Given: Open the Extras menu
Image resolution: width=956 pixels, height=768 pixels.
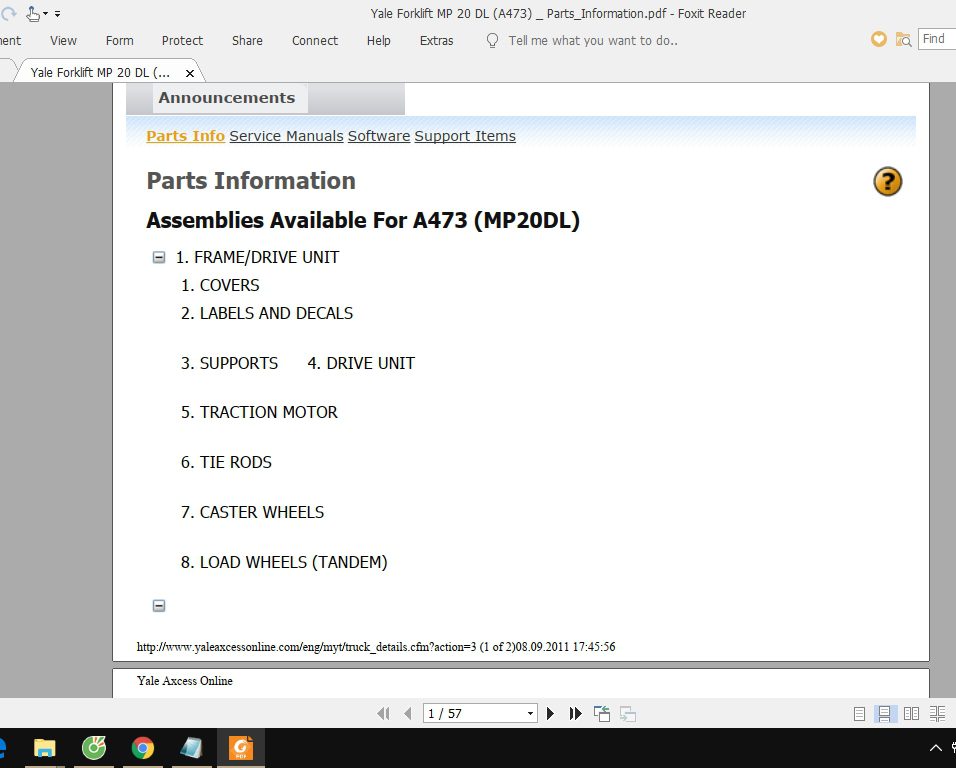Looking at the screenshot, I should click(437, 41).
